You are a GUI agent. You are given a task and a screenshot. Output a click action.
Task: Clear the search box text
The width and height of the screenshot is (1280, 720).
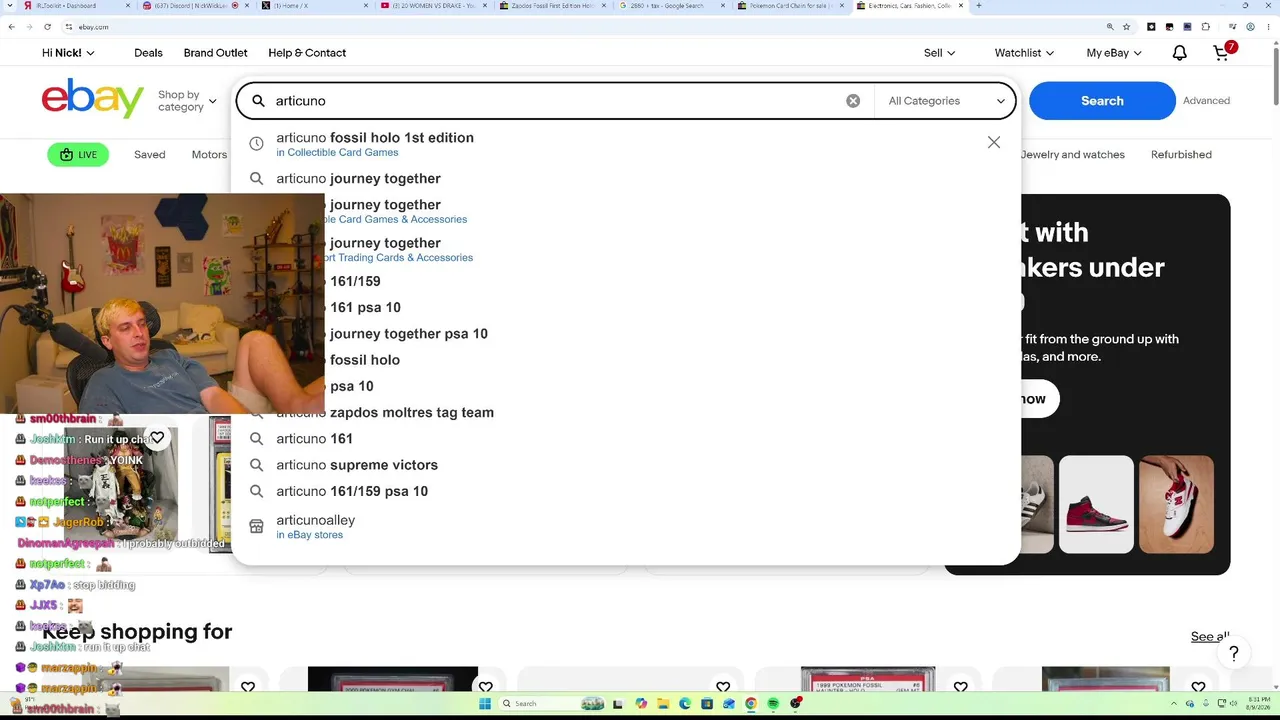click(x=853, y=101)
